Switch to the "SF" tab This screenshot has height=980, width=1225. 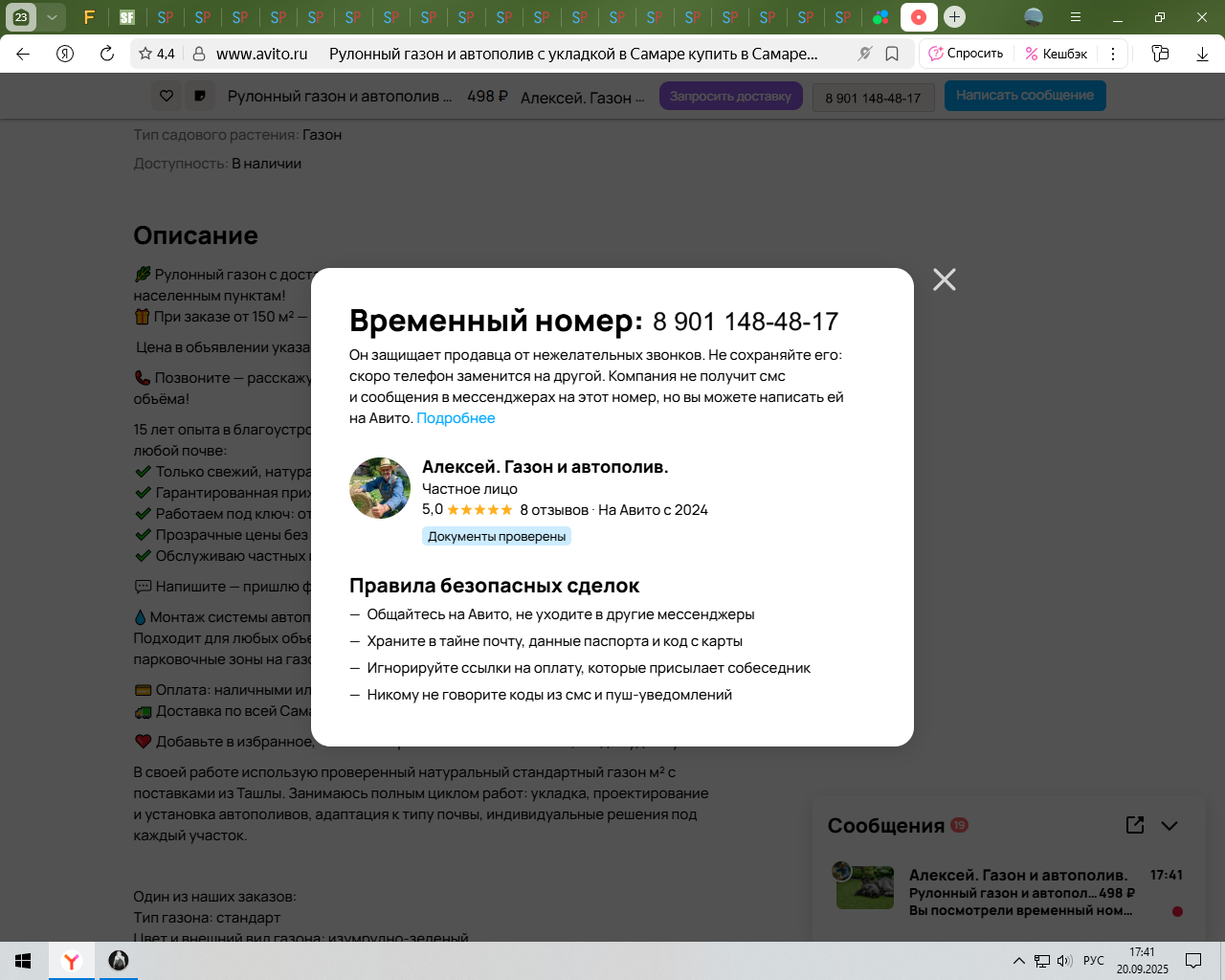point(126,17)
